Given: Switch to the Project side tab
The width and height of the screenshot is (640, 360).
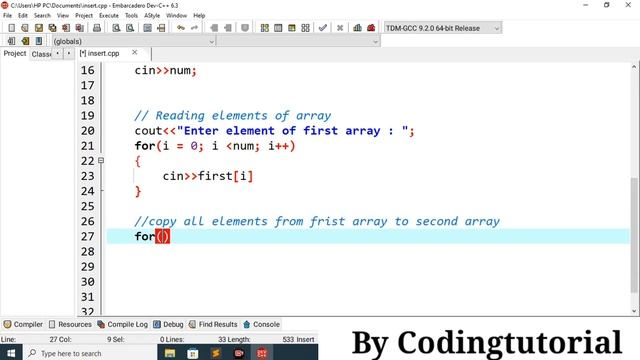Looking at the screenshot, I should point(15,53).
